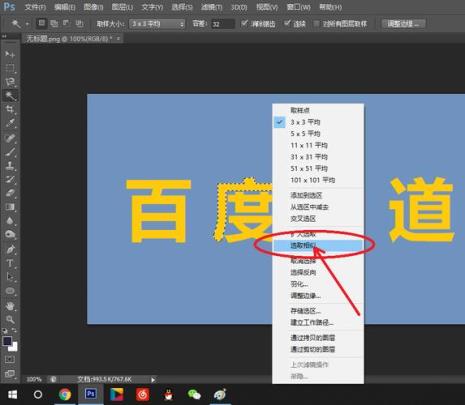Image resolution: width=465 pixels, height=405 pixels.
Task: Toggle the 连续 (contiguous) checkbox
Action: [287, 23]
